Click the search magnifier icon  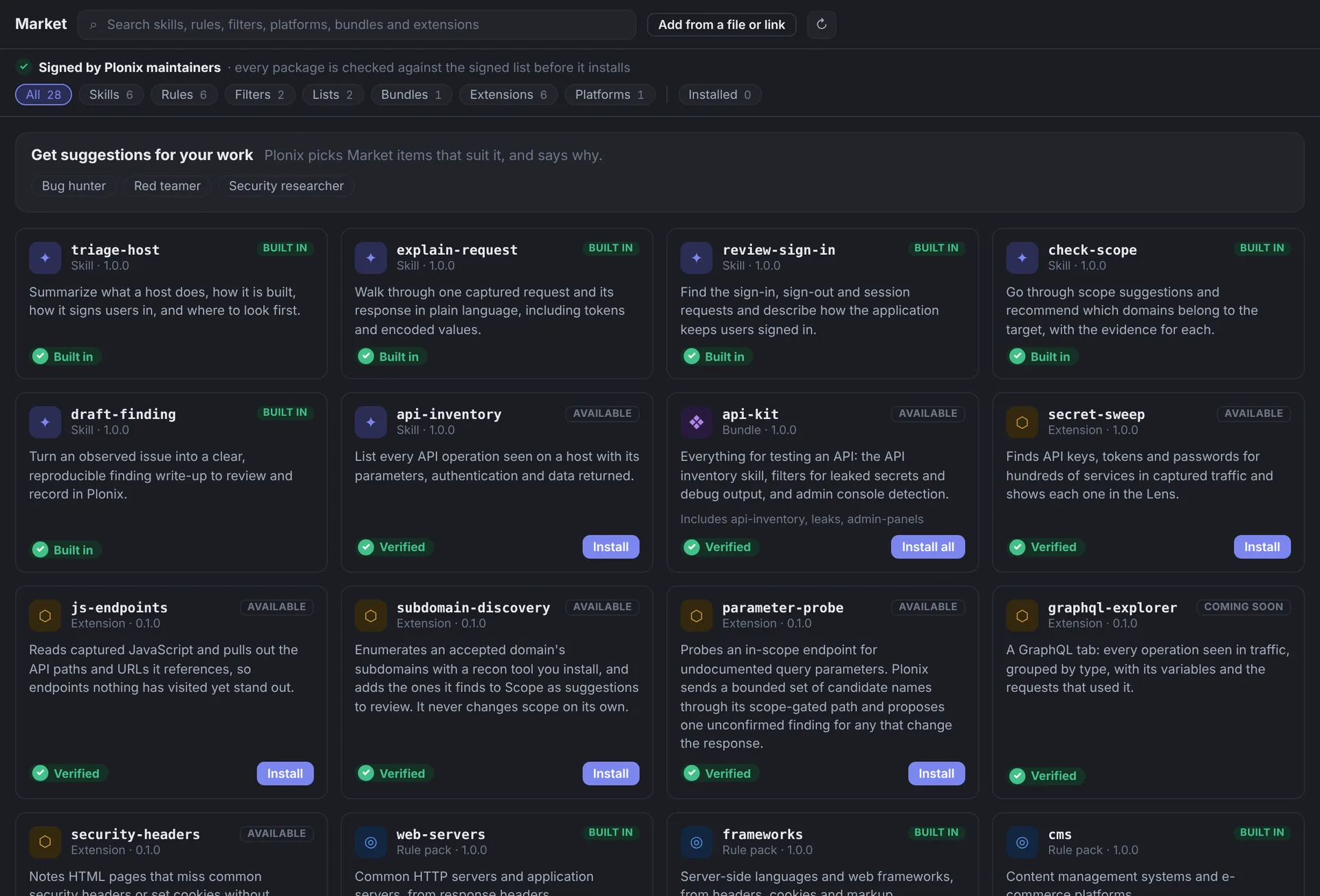(x=93, y=25)
